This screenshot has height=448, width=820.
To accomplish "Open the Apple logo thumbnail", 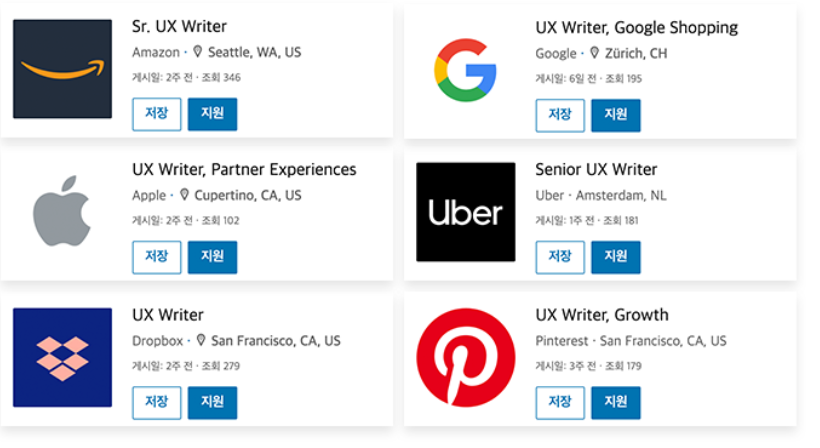I will (62, 211).
